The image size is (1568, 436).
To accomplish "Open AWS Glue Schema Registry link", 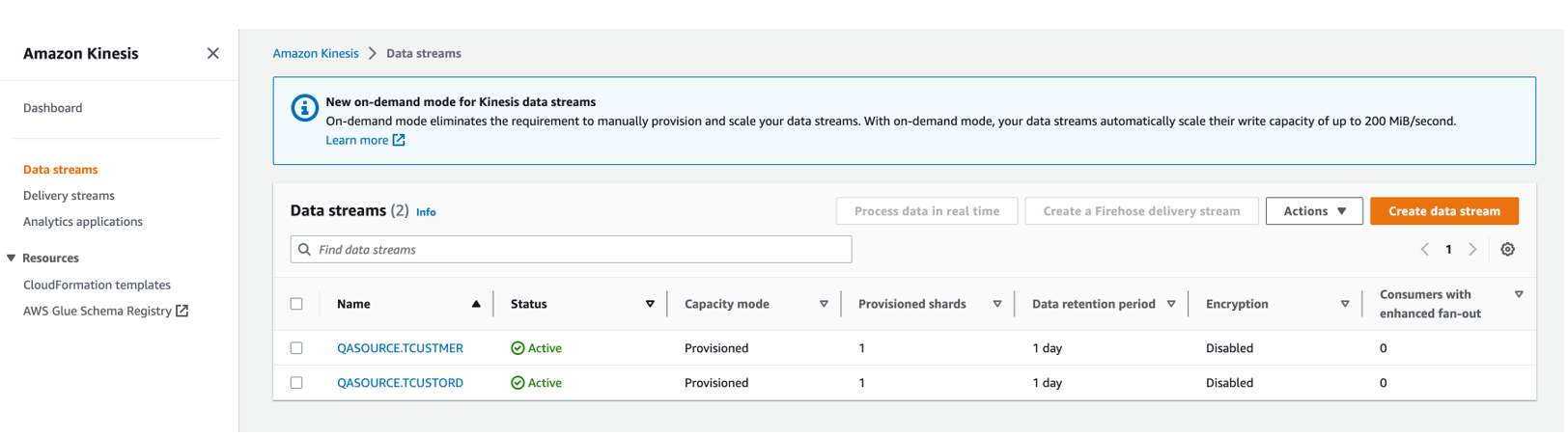I will (98, 312).
